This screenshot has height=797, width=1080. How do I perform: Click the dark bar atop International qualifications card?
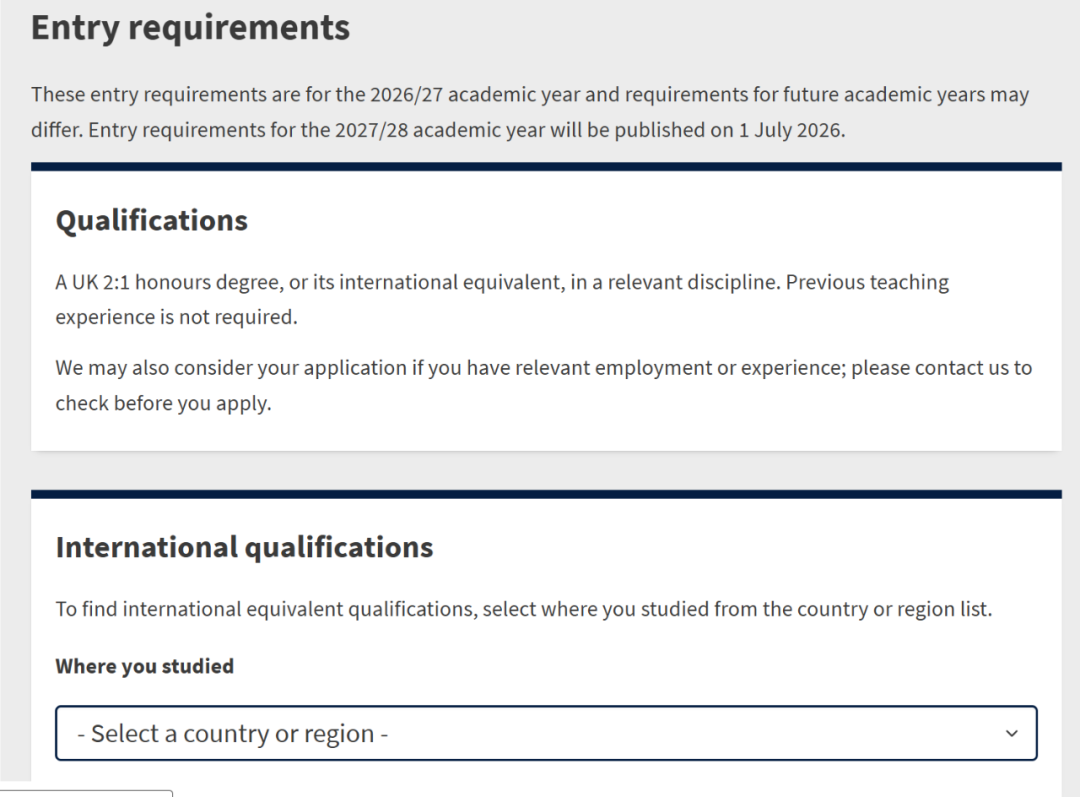(545, 493)
